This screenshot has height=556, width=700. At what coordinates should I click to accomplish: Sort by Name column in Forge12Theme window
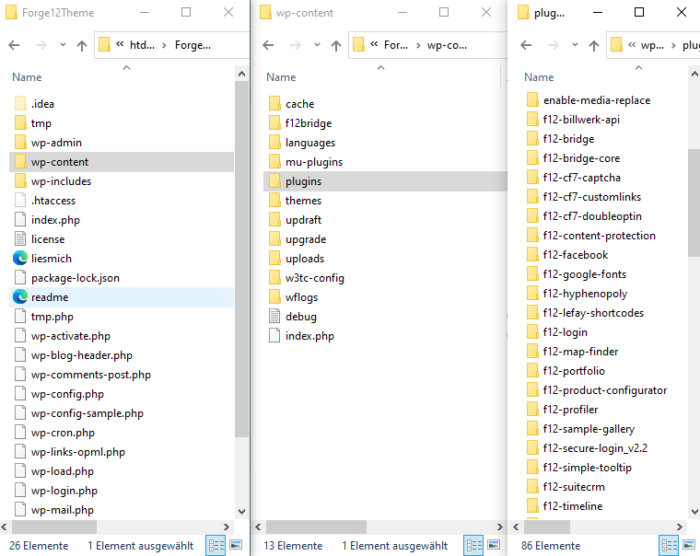(27, 77)
